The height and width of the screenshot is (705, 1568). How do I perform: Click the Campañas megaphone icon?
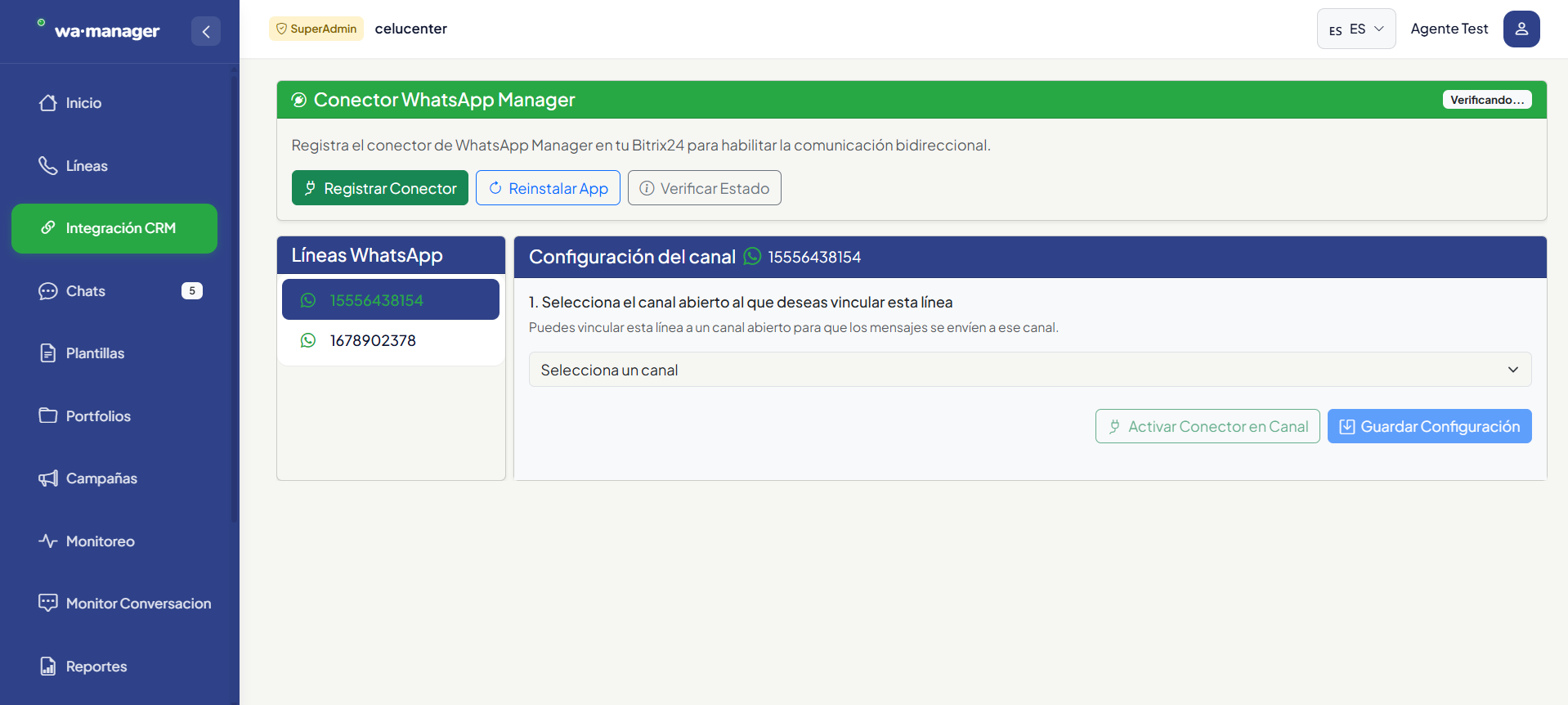[48, 478]
